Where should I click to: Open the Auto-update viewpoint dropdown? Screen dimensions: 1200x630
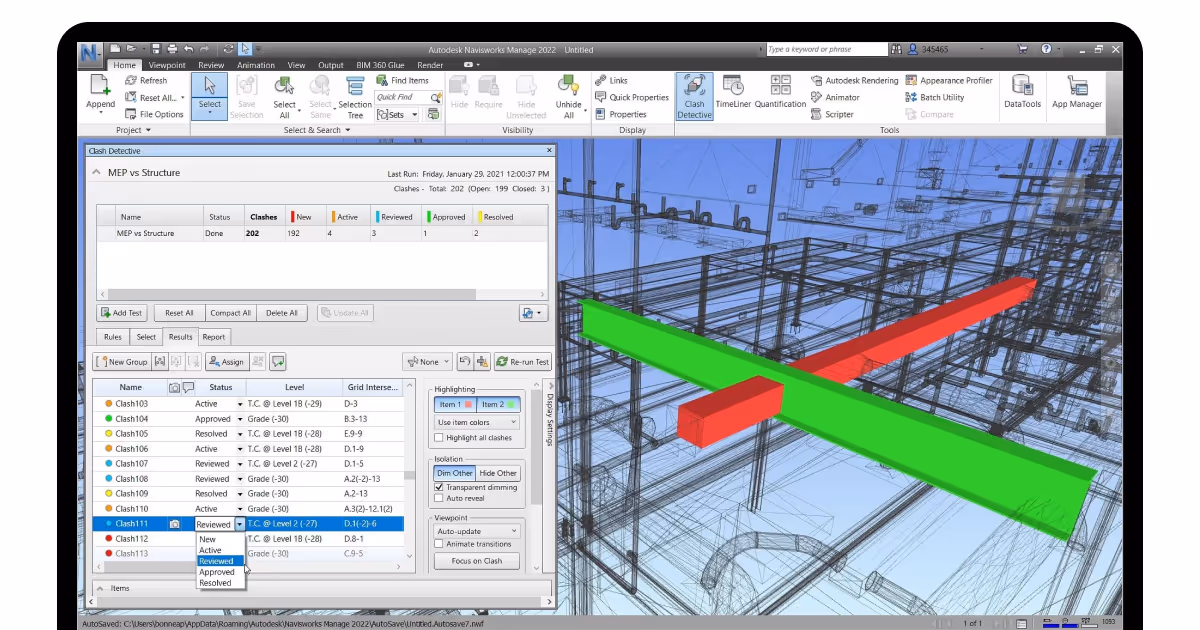tap(477, 531)
